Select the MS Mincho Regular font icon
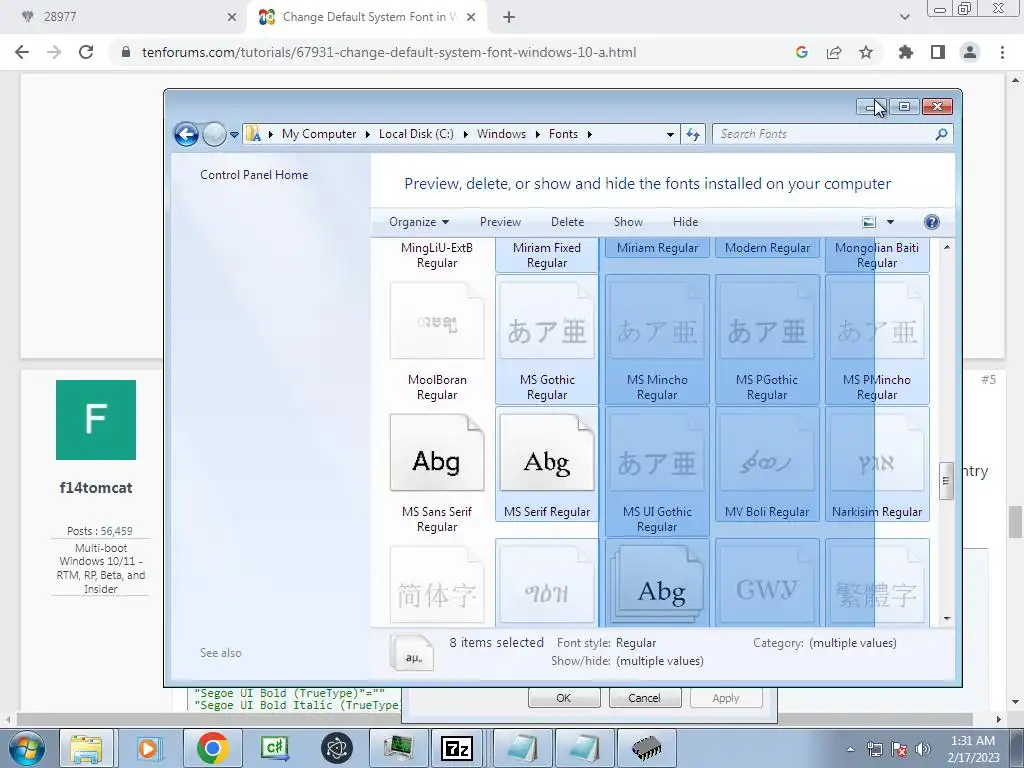 point(657,321)
